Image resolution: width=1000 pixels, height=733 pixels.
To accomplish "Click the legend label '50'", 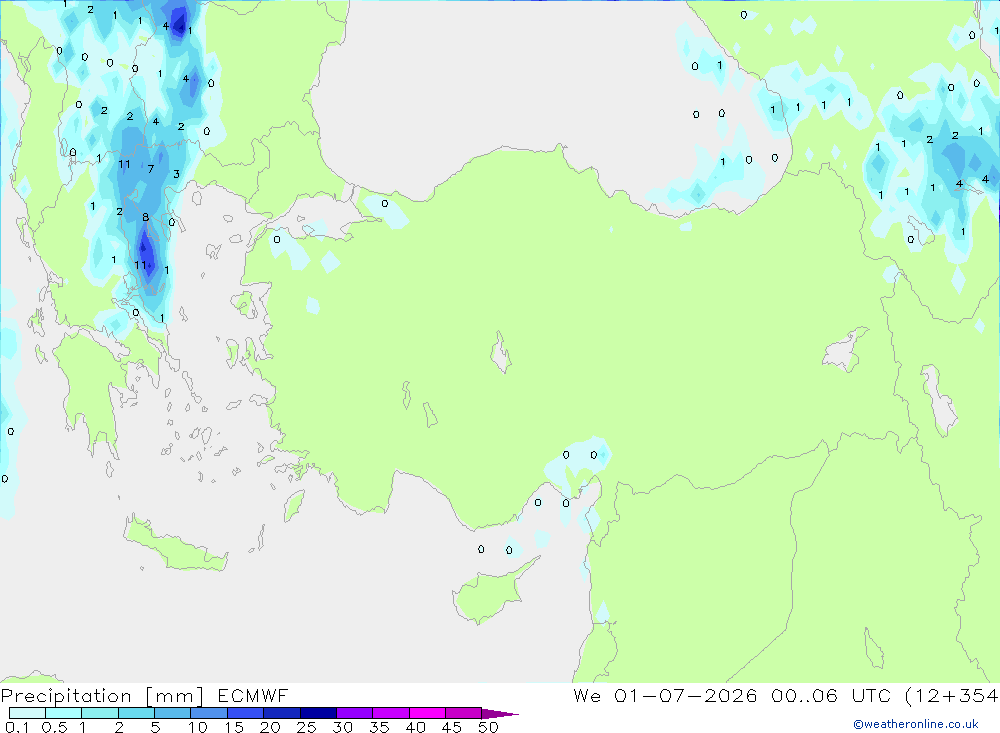I will 488,727.
